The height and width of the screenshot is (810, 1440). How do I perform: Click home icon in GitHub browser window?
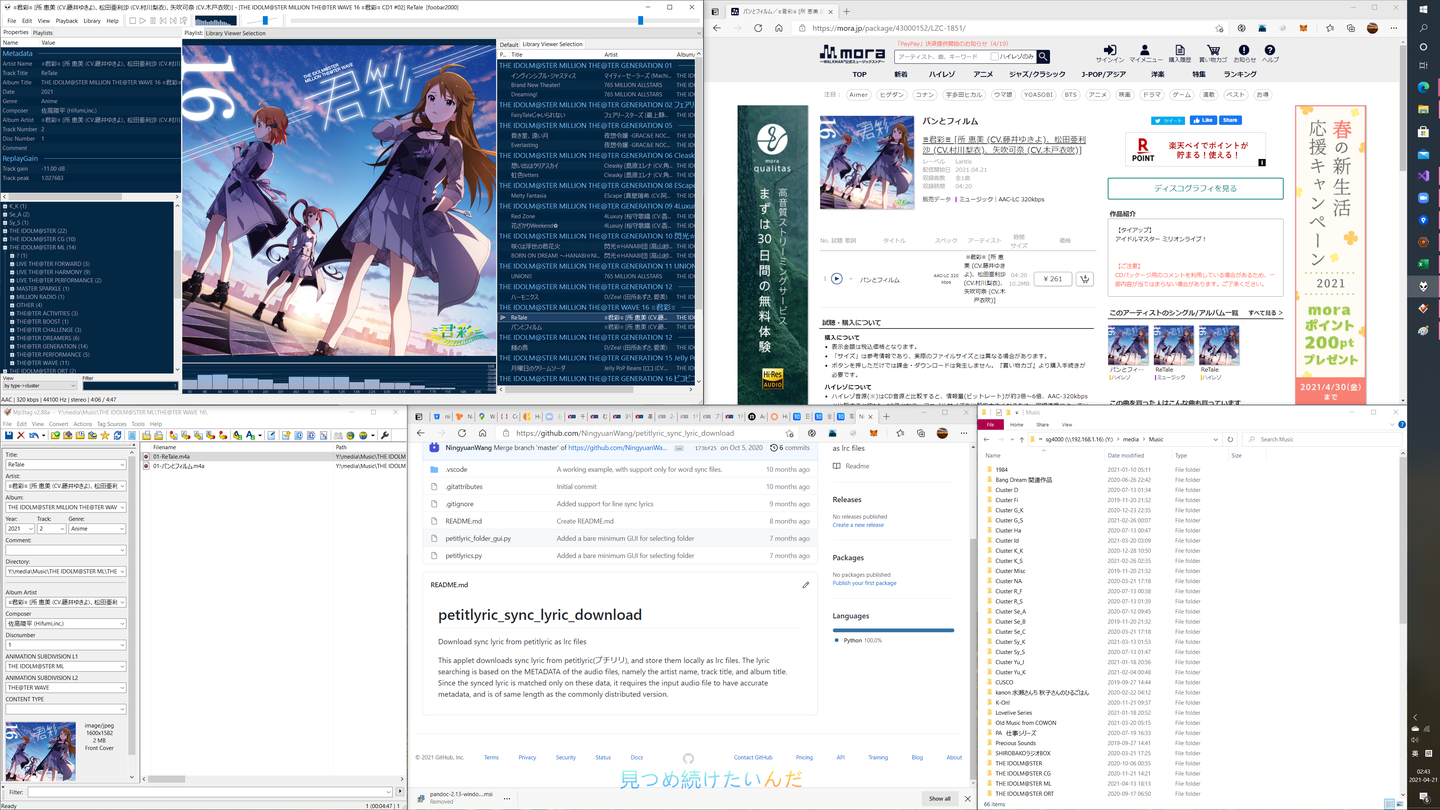[482, 433]
